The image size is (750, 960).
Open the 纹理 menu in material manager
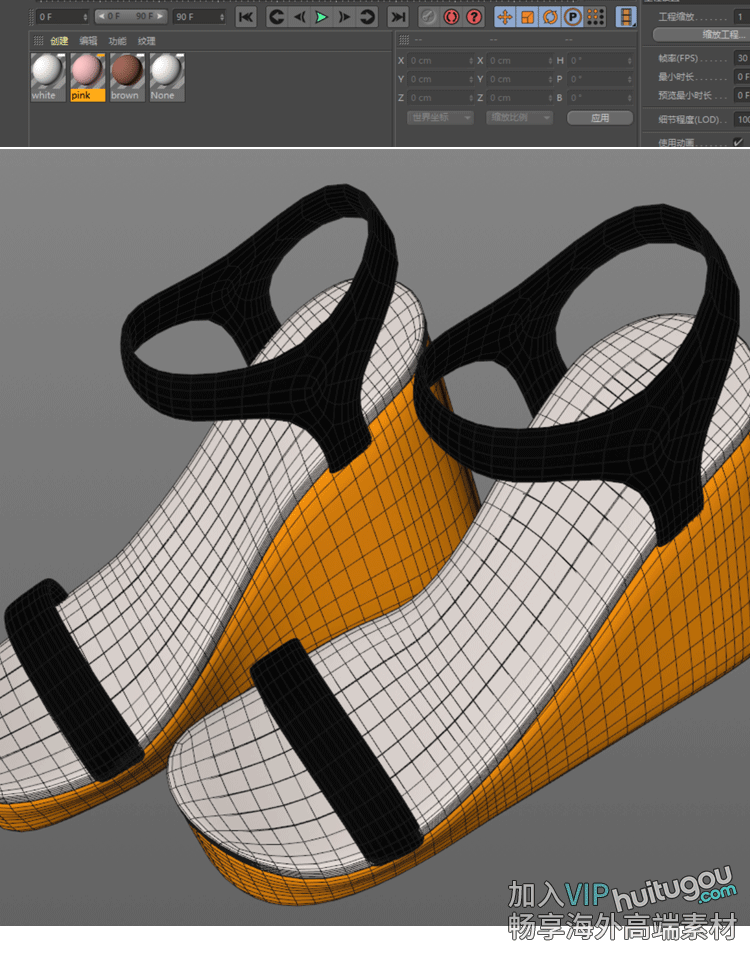coord(147,41)
